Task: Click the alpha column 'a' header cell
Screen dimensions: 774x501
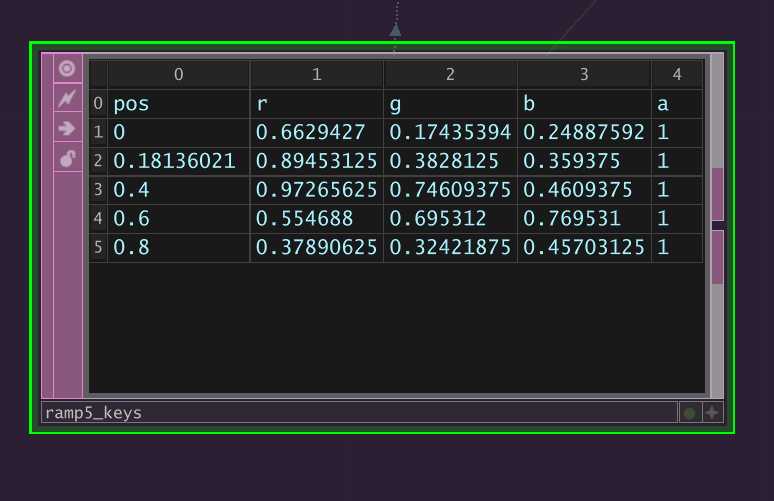Action: pos(676,104)
